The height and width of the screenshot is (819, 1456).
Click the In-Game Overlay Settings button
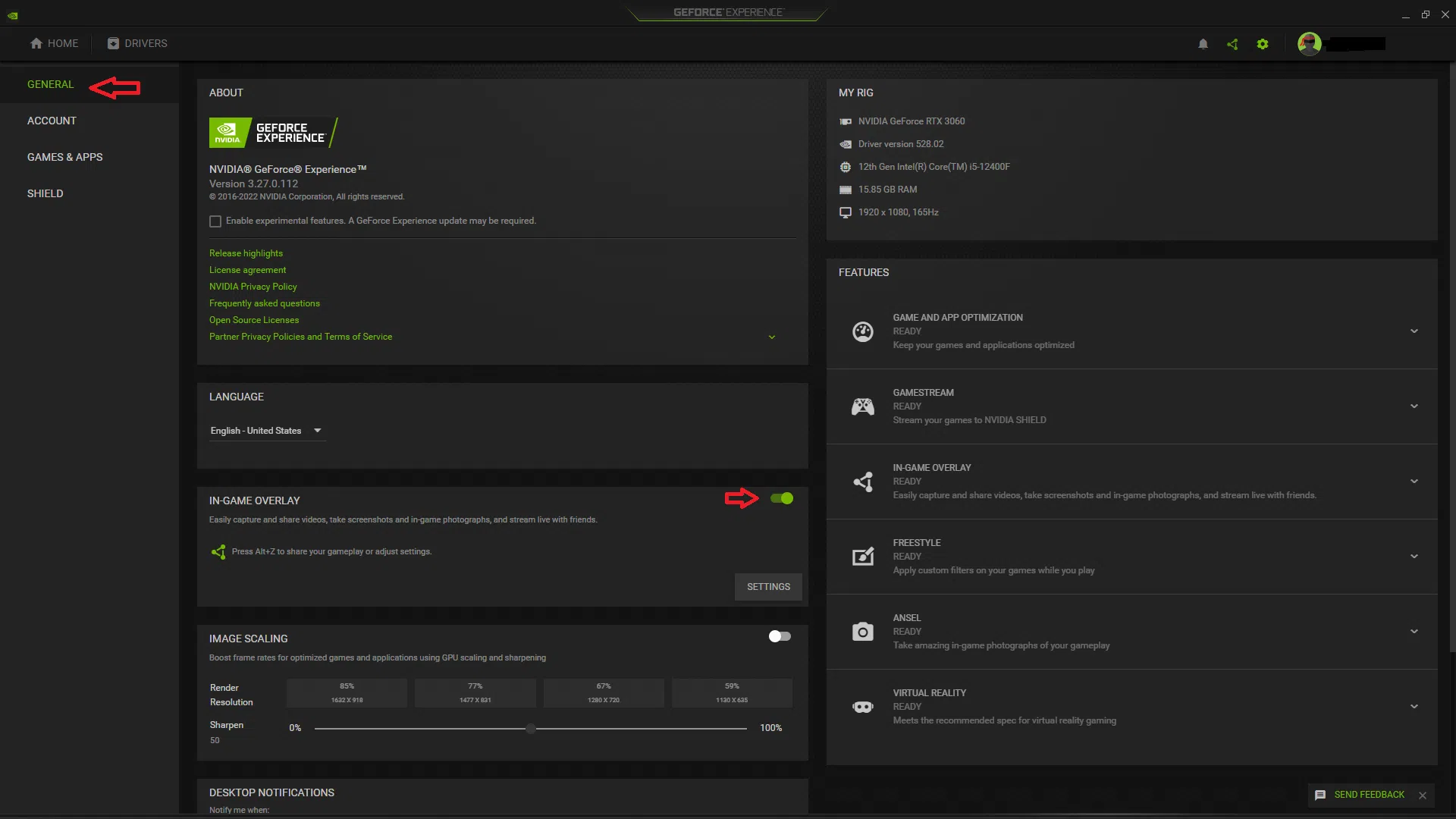[x=768, y=587]
